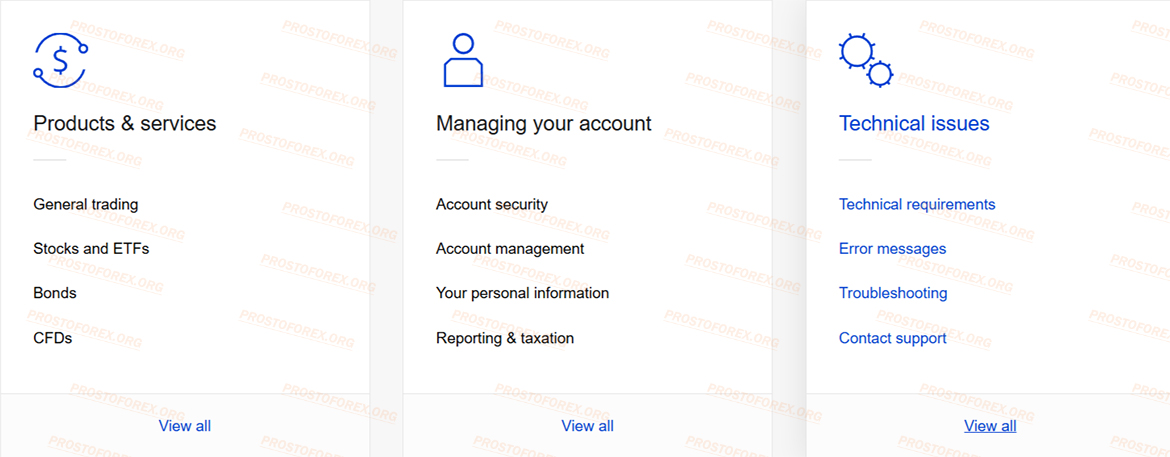Viewport: 1170px width, 457px height.
Task: Go to Your personal information
Action: (x=522, y=293)
